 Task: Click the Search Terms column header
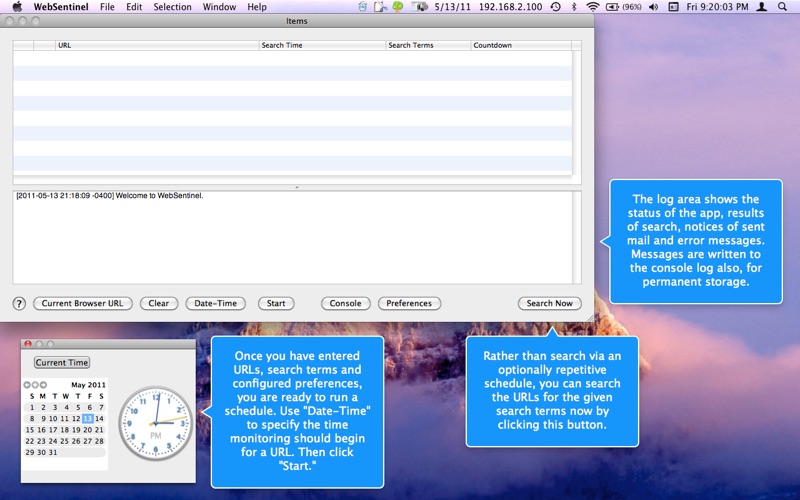coord(428,45)
